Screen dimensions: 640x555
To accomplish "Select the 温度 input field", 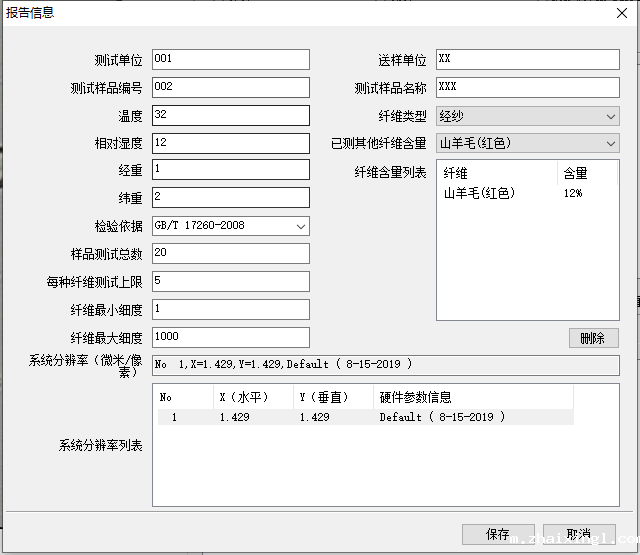I will pos(230,116).
